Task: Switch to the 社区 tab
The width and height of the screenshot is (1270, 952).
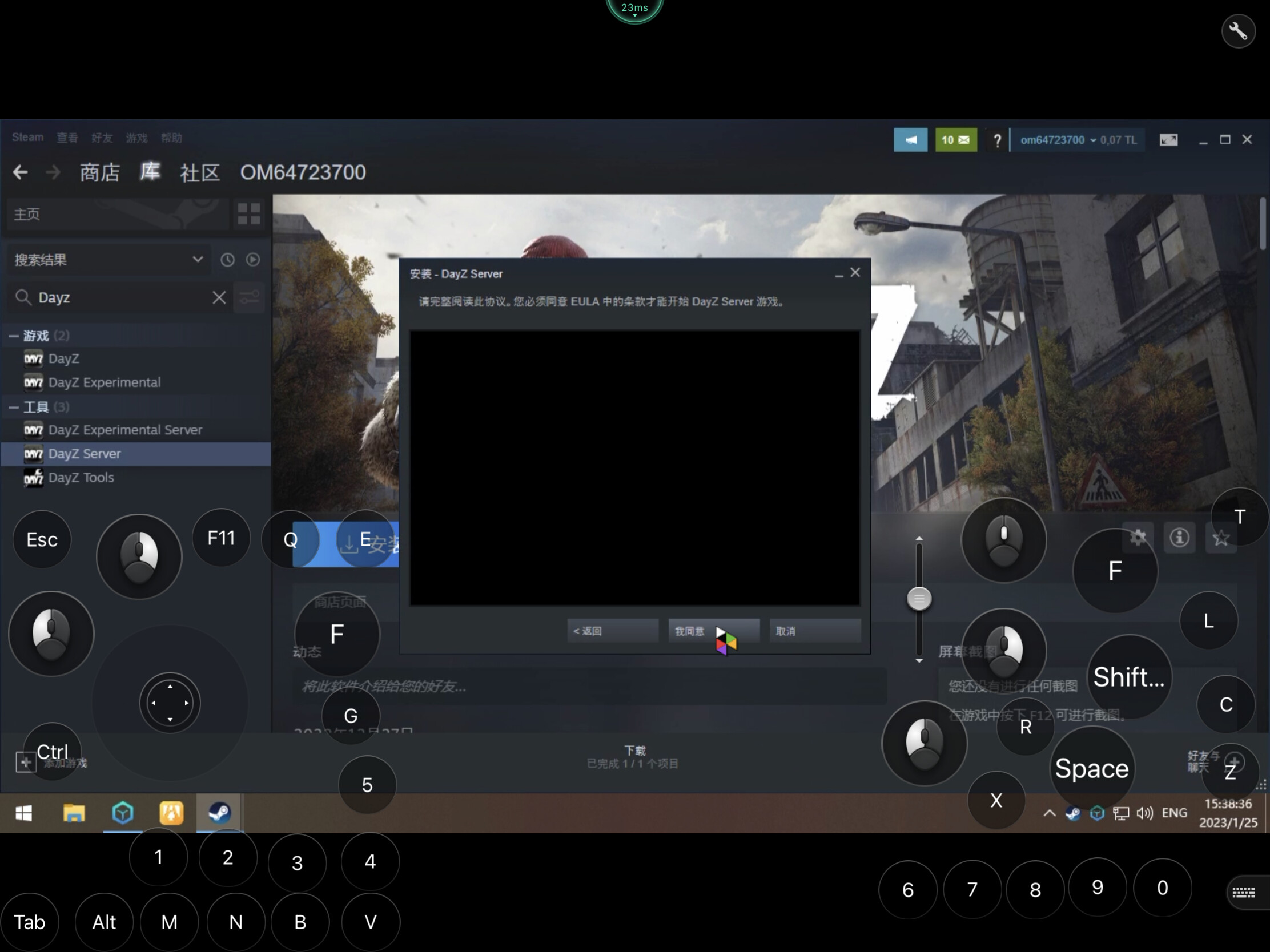Action: (x=200, y=172)
